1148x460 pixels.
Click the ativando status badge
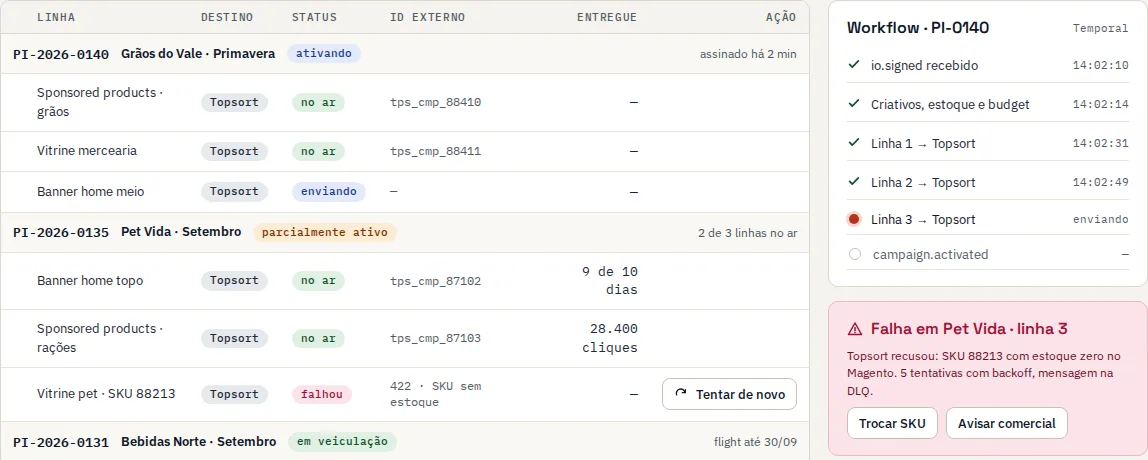click(324, 53)
